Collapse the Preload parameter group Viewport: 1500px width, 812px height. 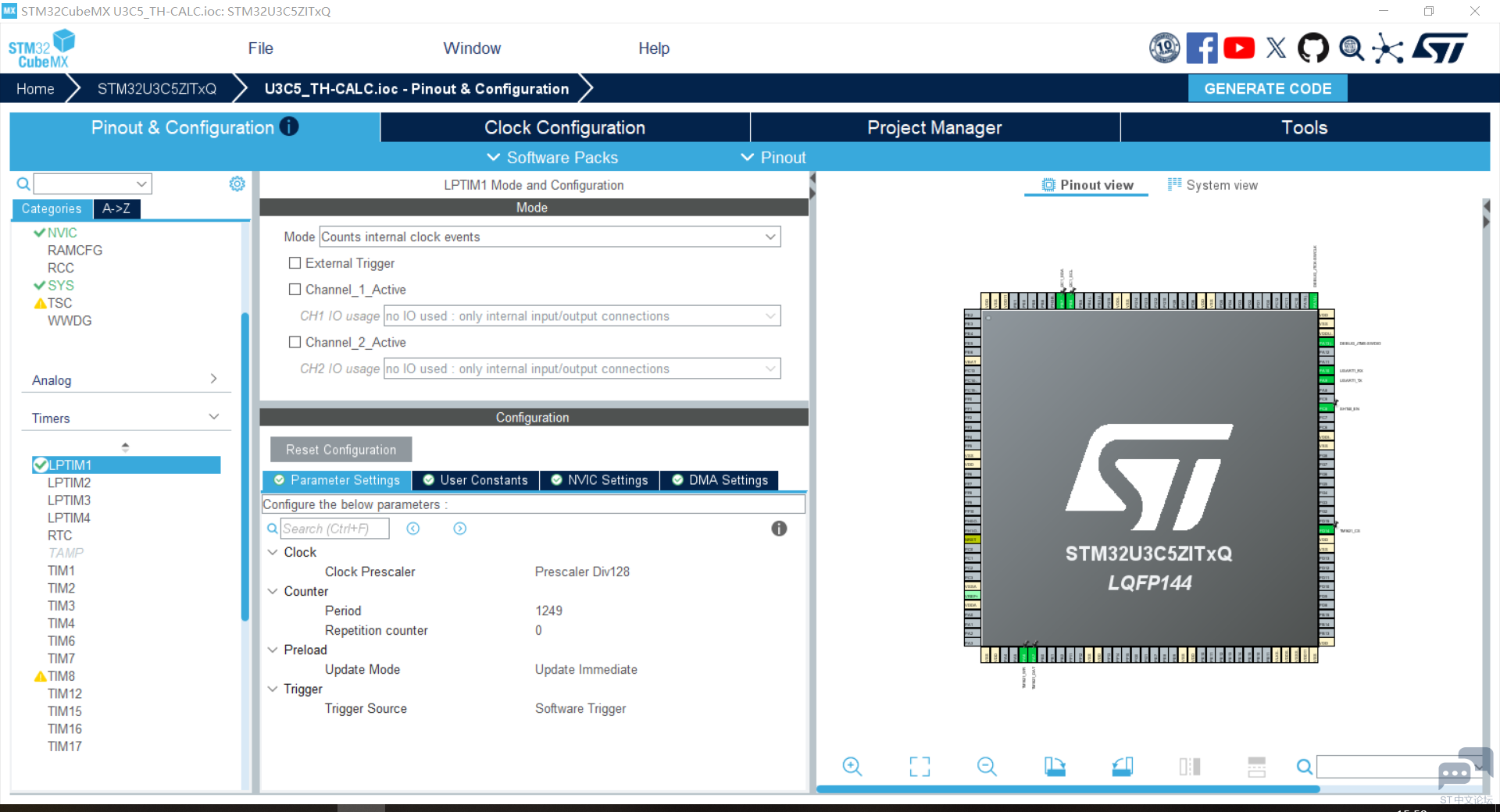click(273, 650)
